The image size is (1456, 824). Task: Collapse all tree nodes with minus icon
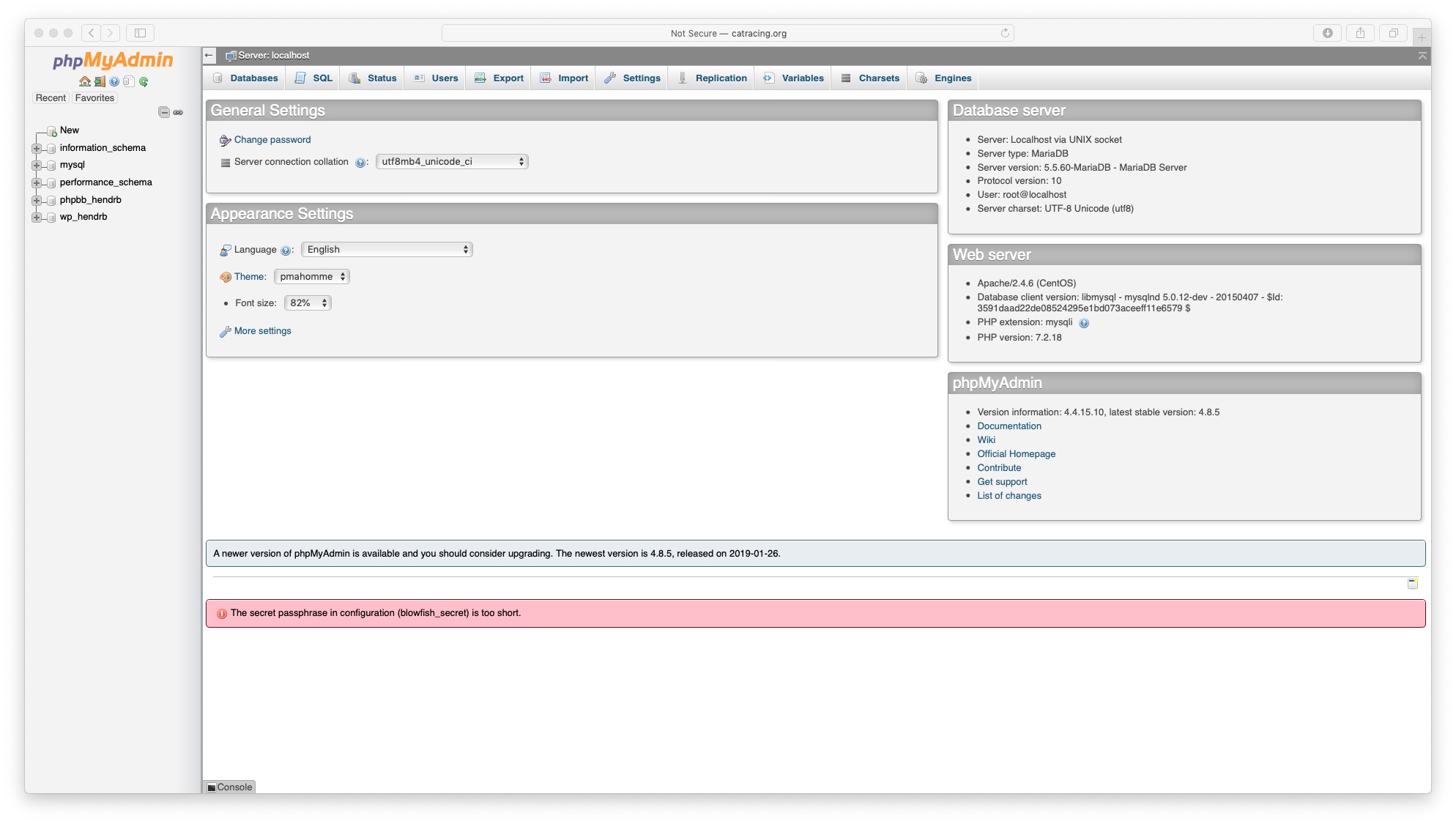click(164, 112)
